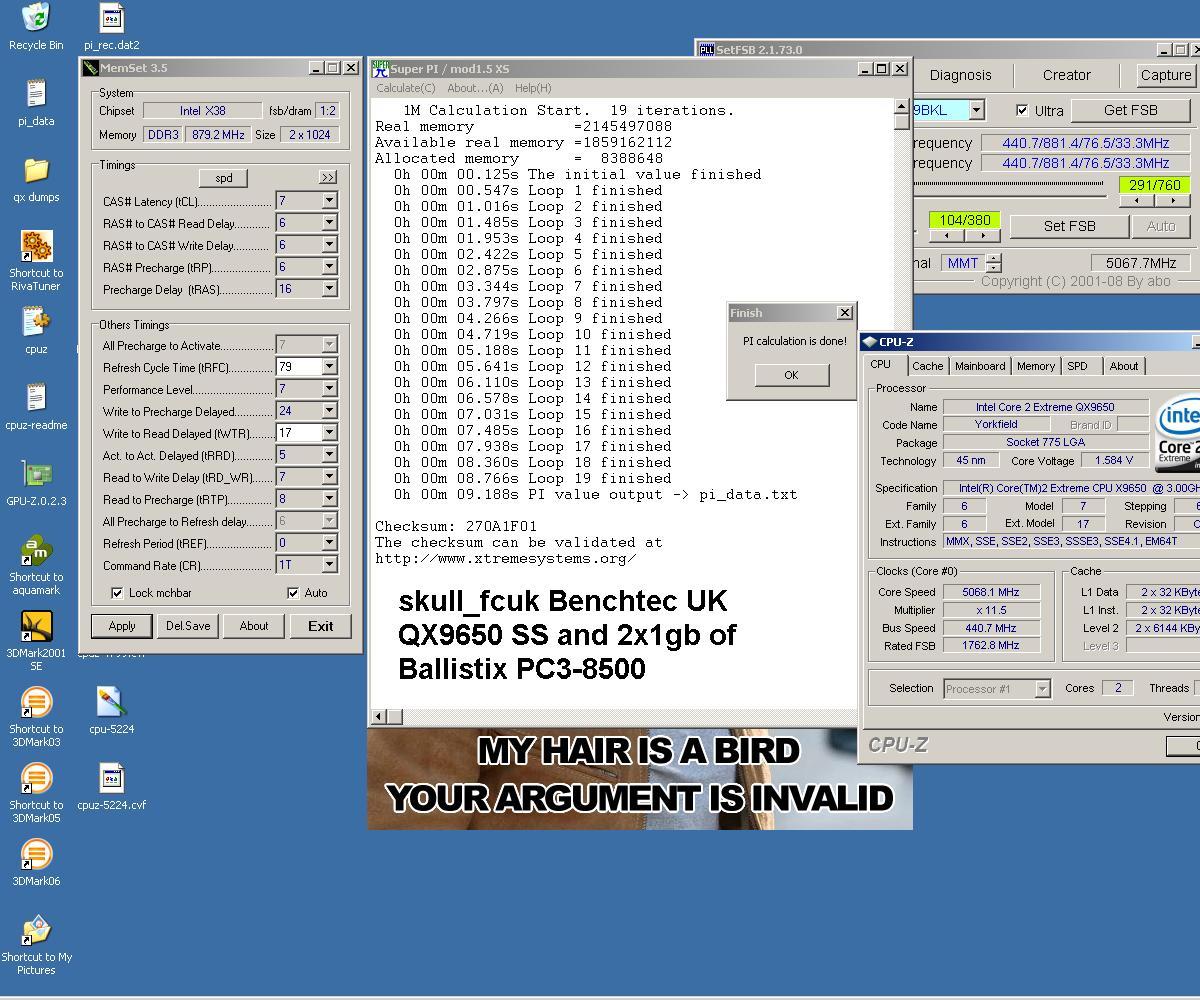
Task: Click Exit button in MemSet
Action: (x=321, y=626)
